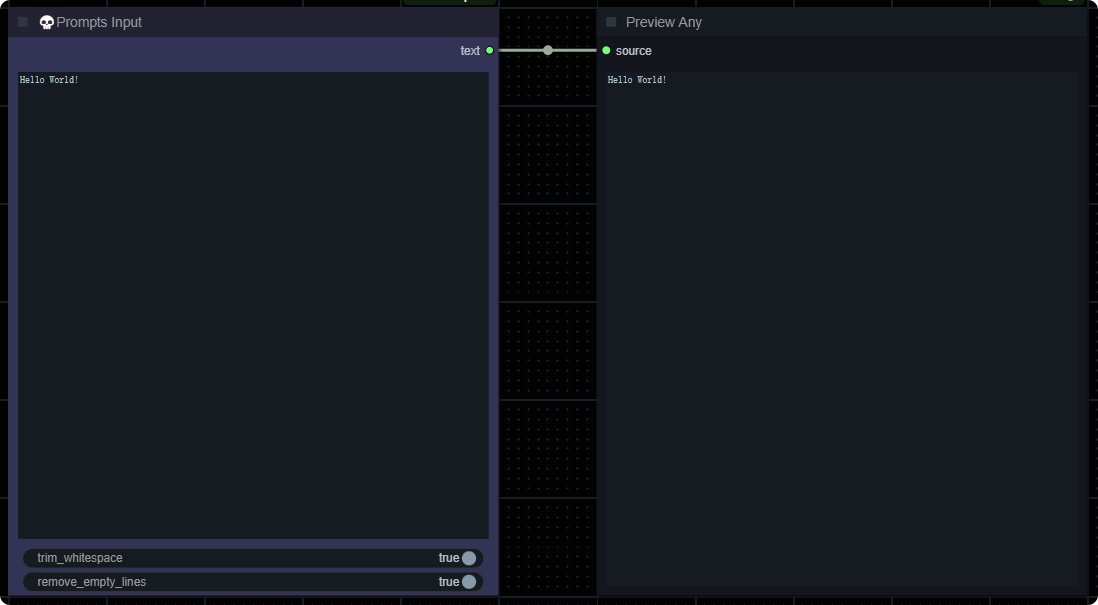The width and height of the screenshot is (1098, 605).
Task: Click the trim_whitespace label
Action: 80,558
